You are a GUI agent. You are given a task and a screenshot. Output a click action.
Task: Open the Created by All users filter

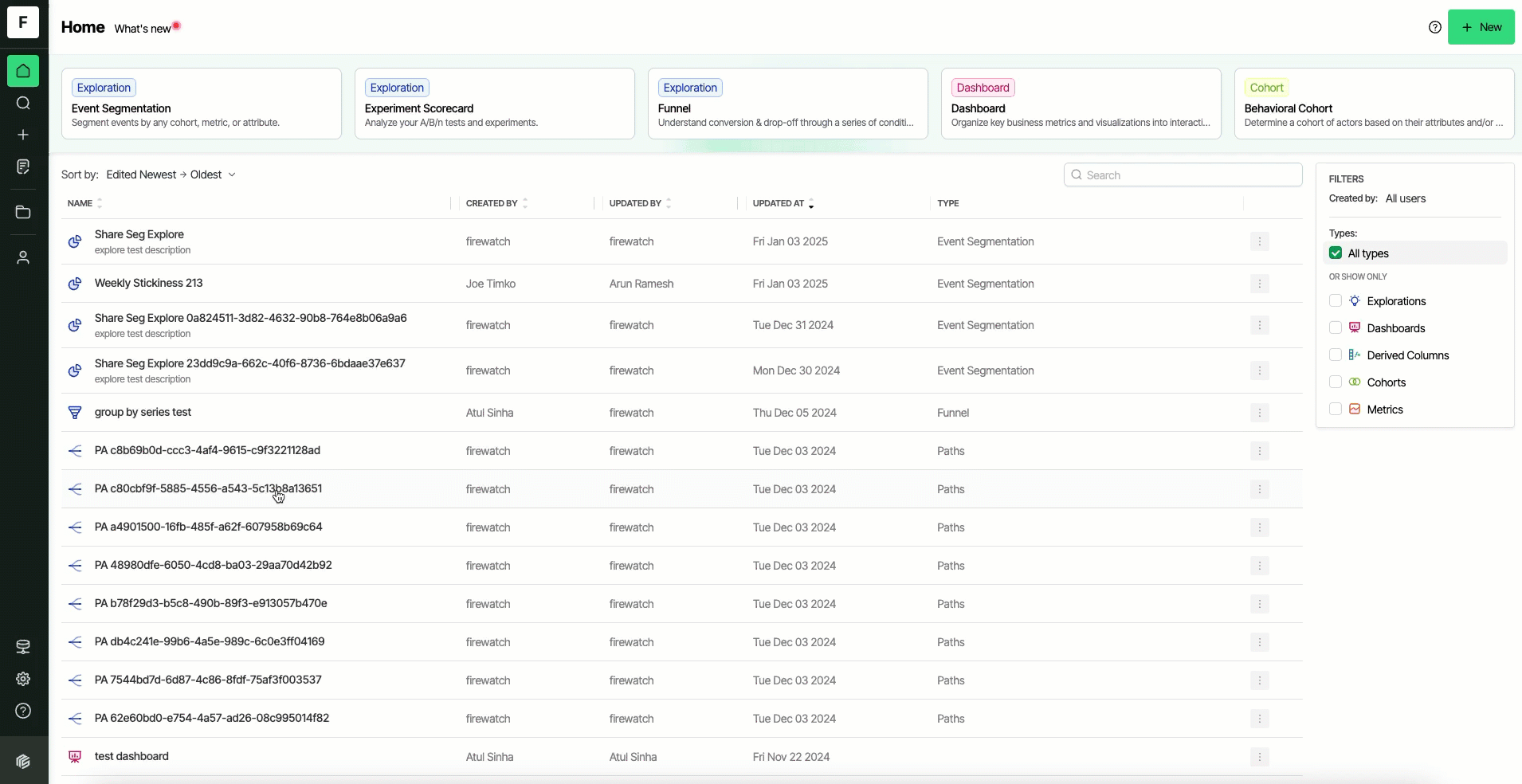1405,198
